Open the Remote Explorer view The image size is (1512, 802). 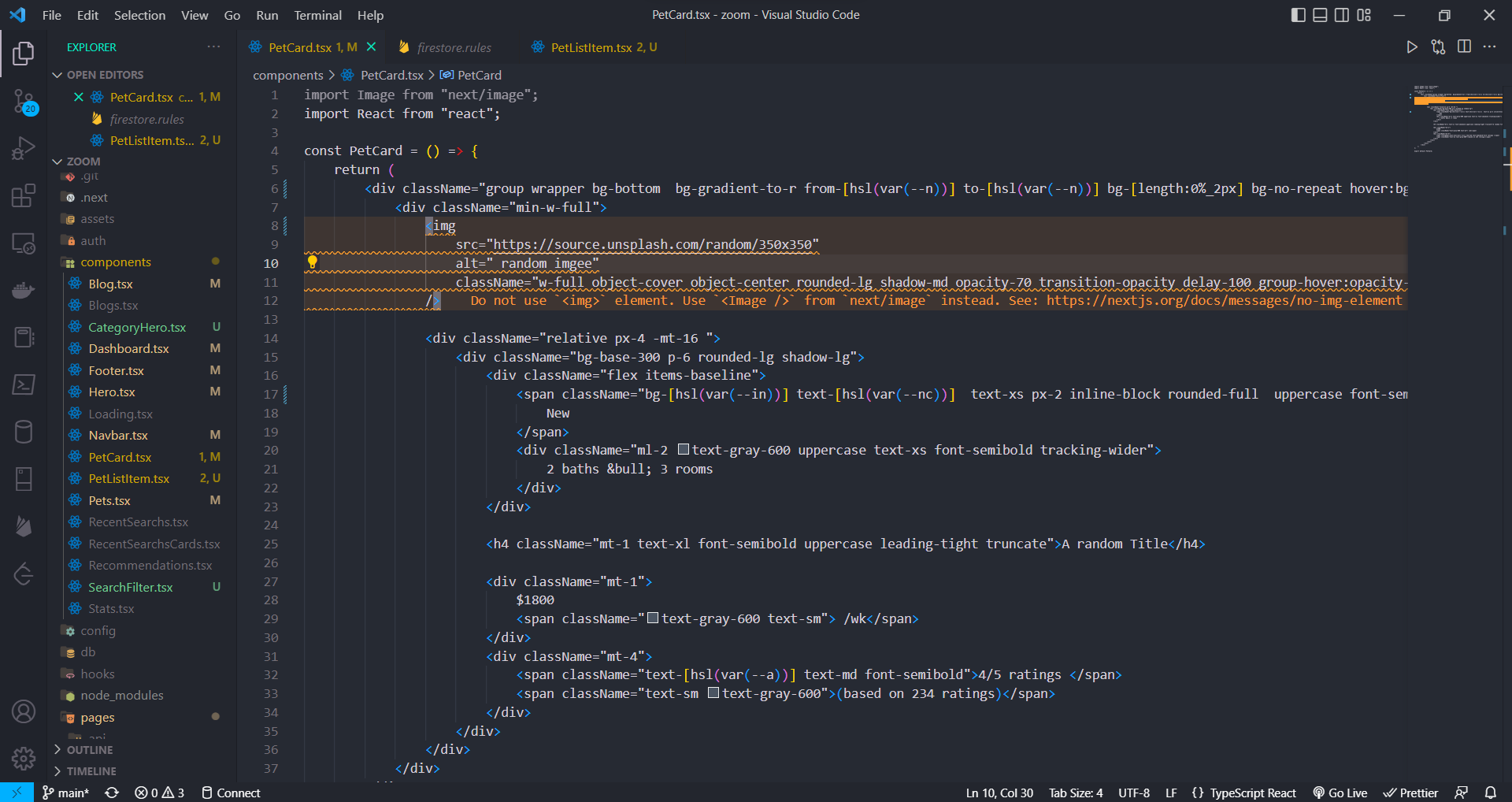(x=24, y=243)
